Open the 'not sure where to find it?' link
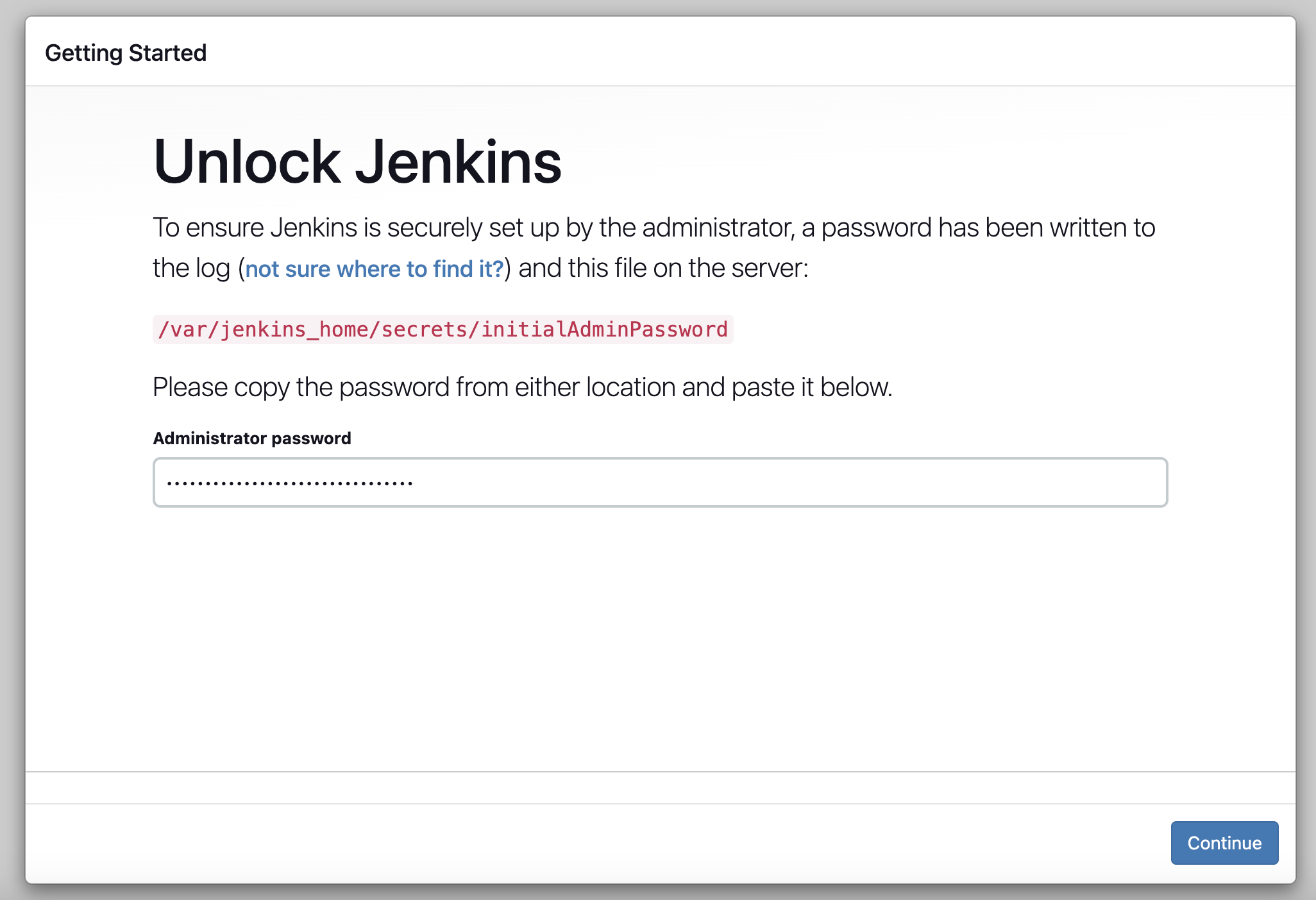1316x900 pixels. tap(375, 269)
